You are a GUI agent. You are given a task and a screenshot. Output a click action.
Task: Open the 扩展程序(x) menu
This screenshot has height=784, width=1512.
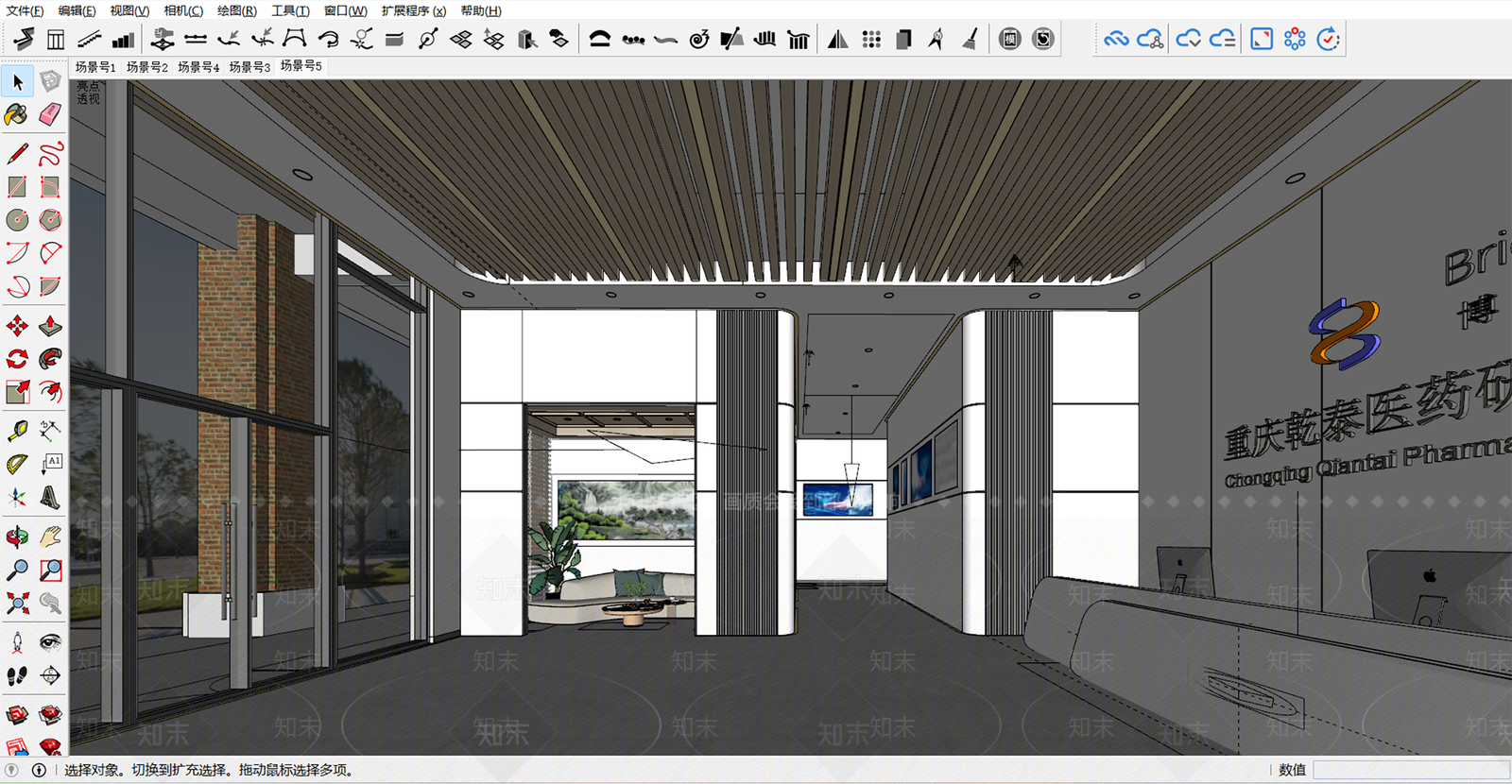click(x=414, y=10)
